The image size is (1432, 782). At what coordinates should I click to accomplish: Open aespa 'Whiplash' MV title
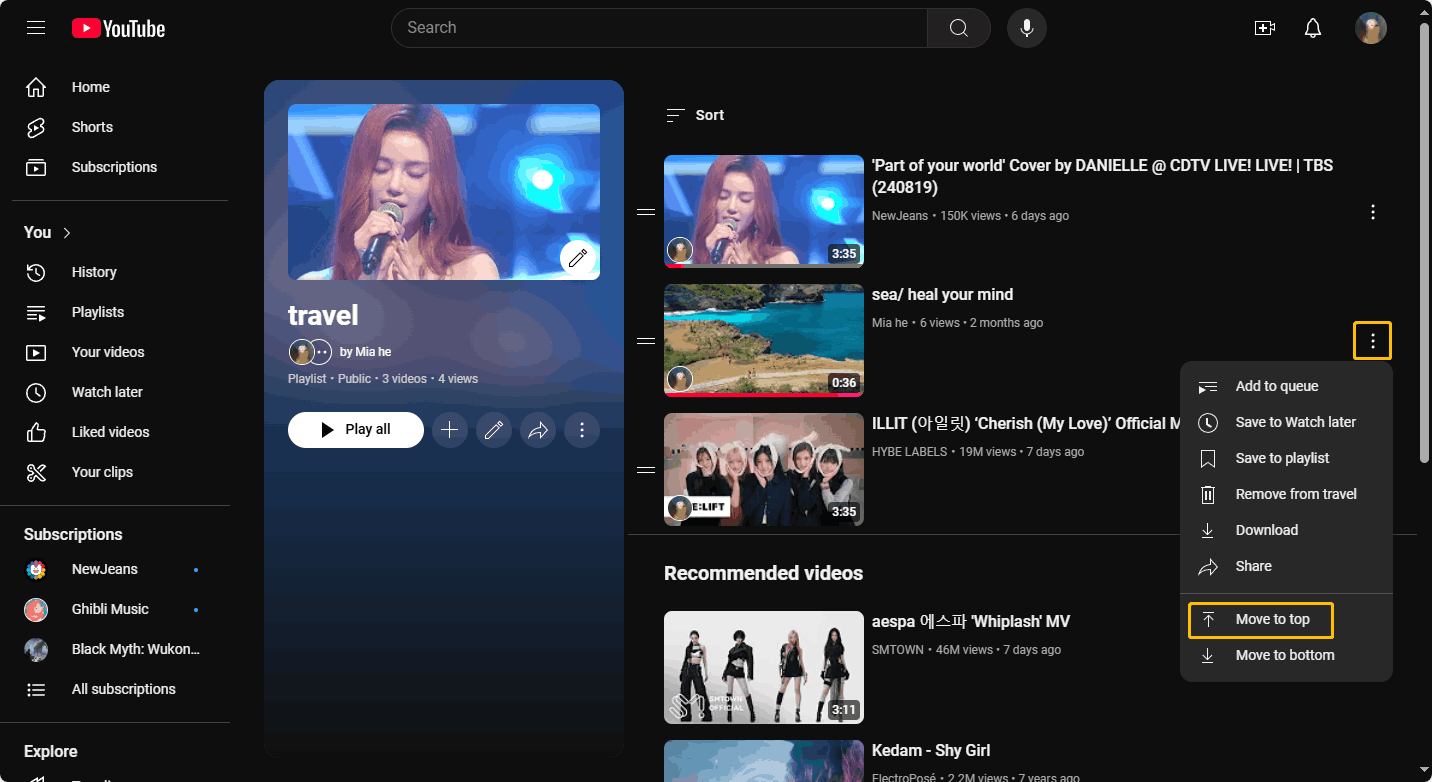pos(971,622)
